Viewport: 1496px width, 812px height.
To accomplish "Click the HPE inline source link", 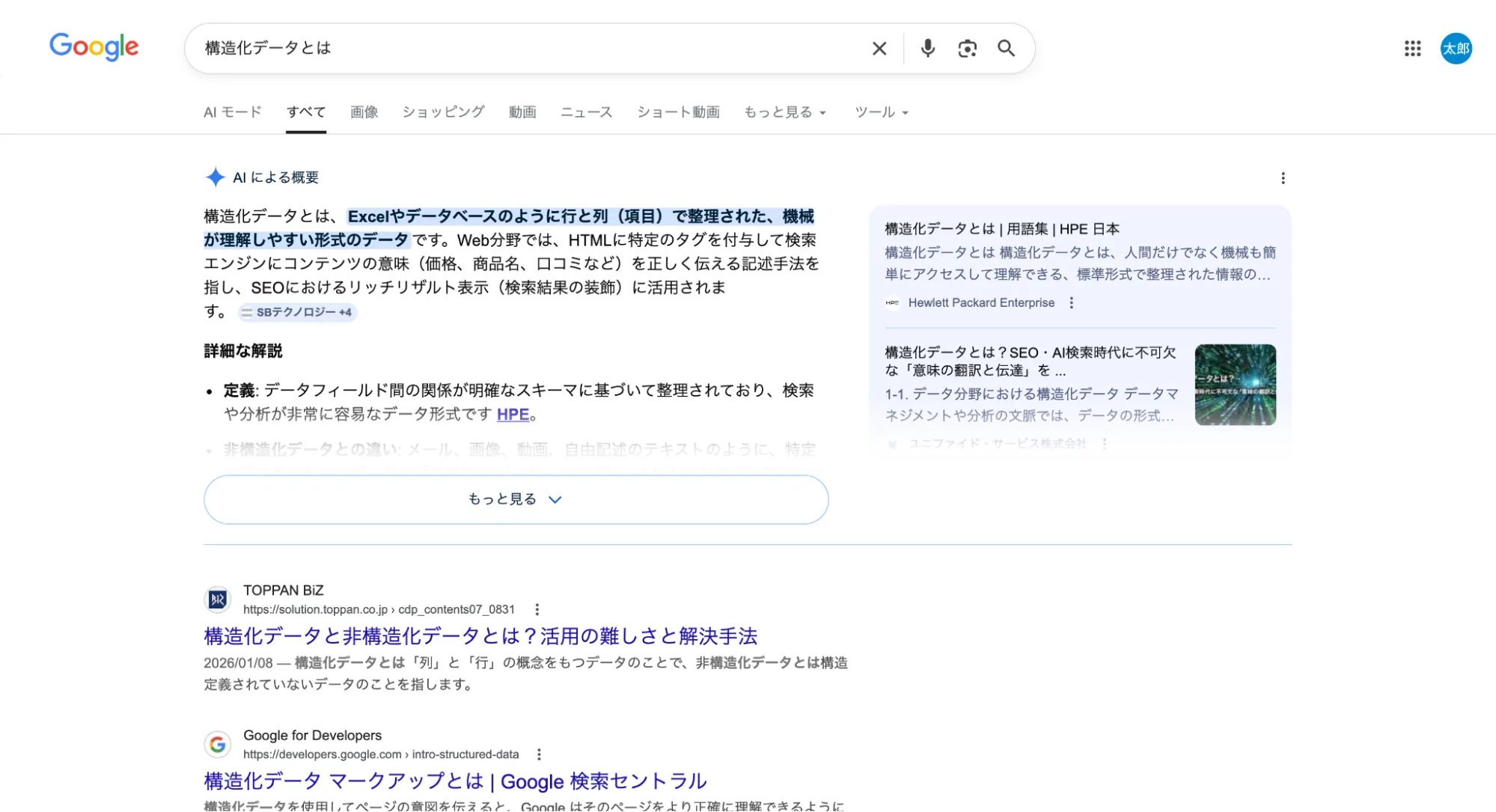I will coord(513,415).
